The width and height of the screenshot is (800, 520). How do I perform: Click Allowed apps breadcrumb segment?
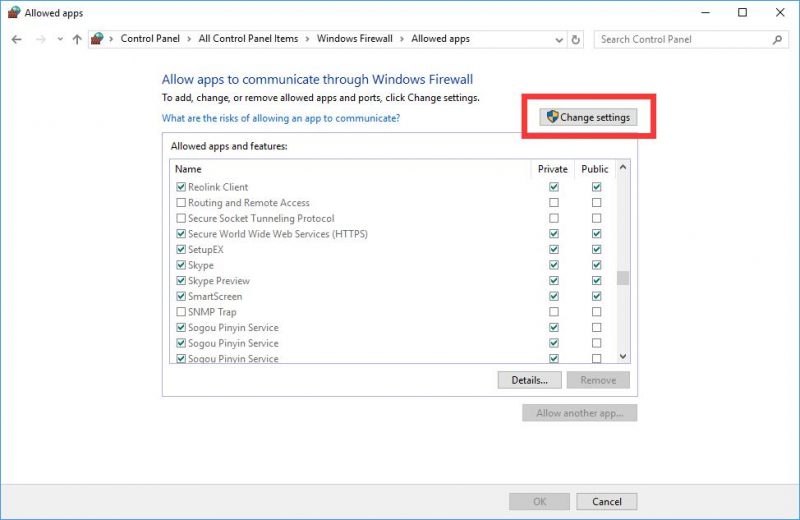[440, 39]
